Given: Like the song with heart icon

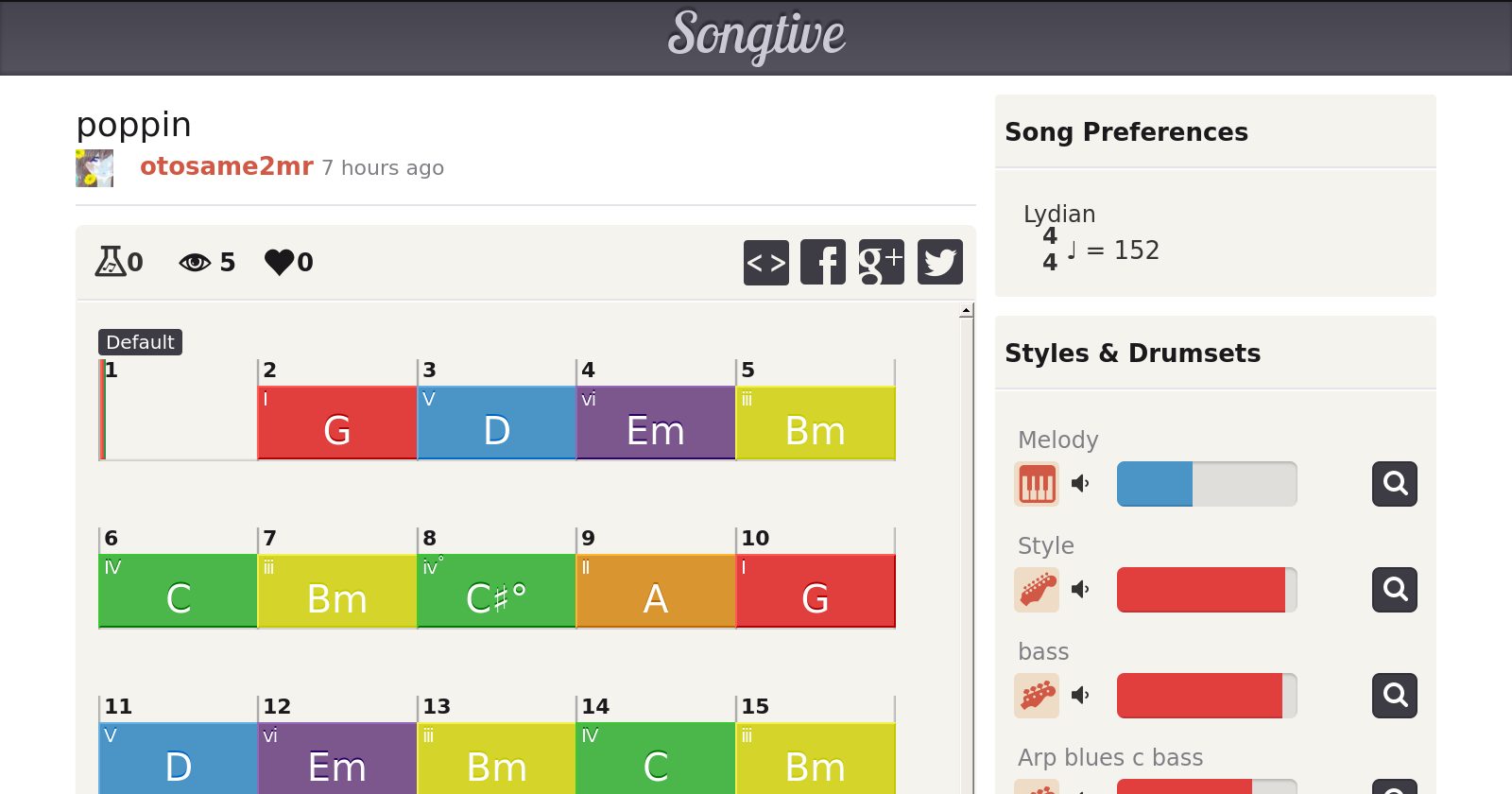Looking at the screenshot, I should pos(280,262).
